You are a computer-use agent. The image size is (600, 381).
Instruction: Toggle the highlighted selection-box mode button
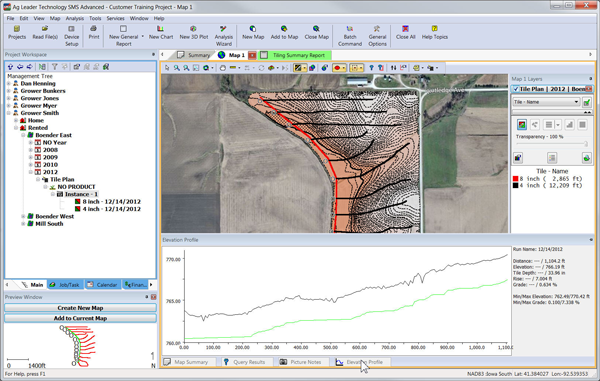[x=357, y=68]
